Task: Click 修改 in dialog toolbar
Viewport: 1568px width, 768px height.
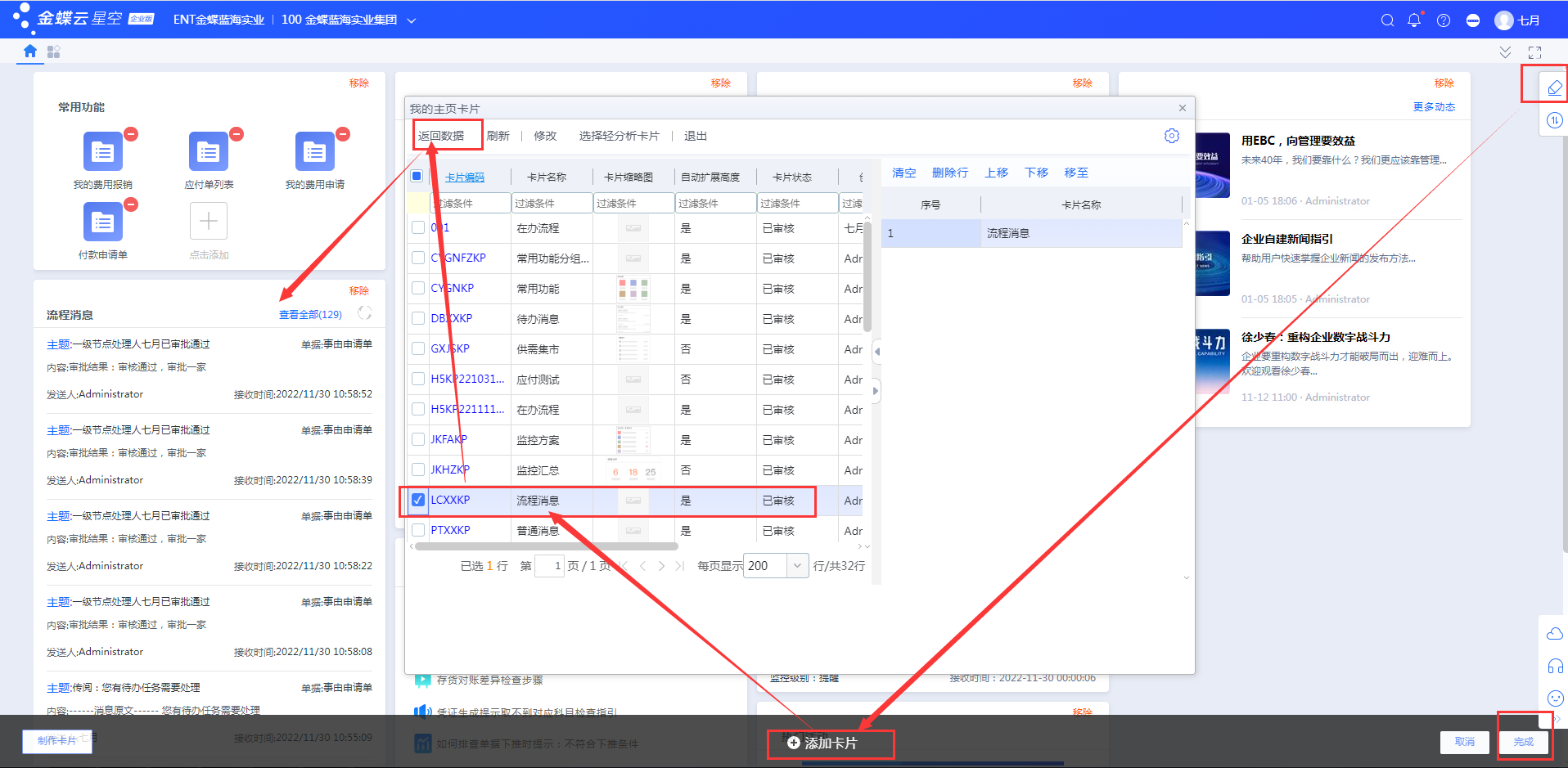Action: [x=545, y=136]
